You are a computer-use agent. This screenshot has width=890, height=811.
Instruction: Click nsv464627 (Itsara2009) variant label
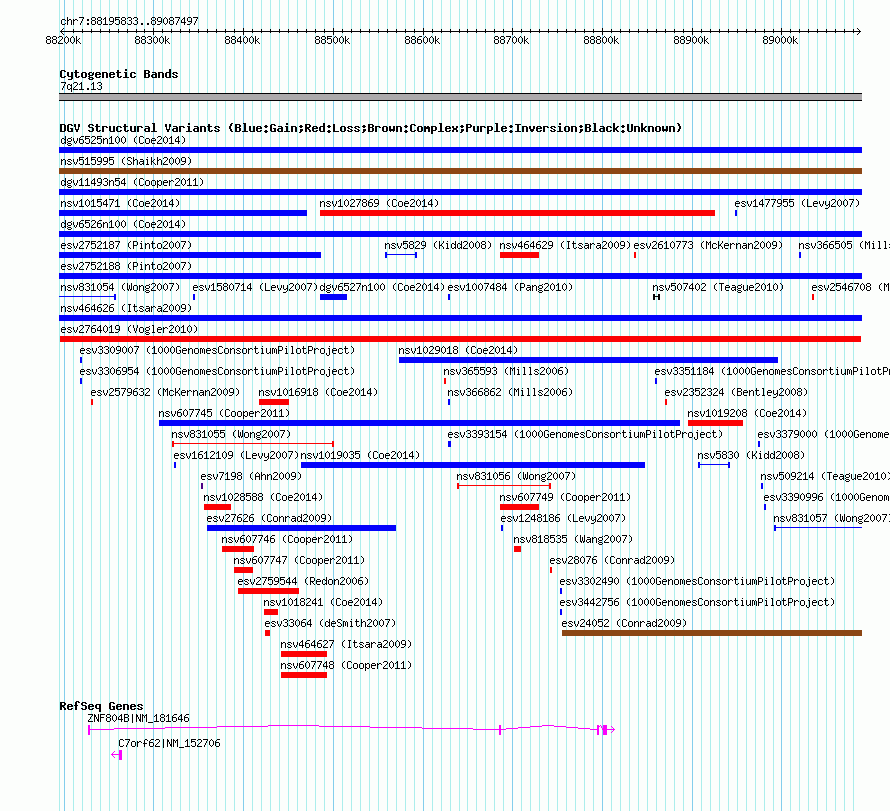point(346,644)
